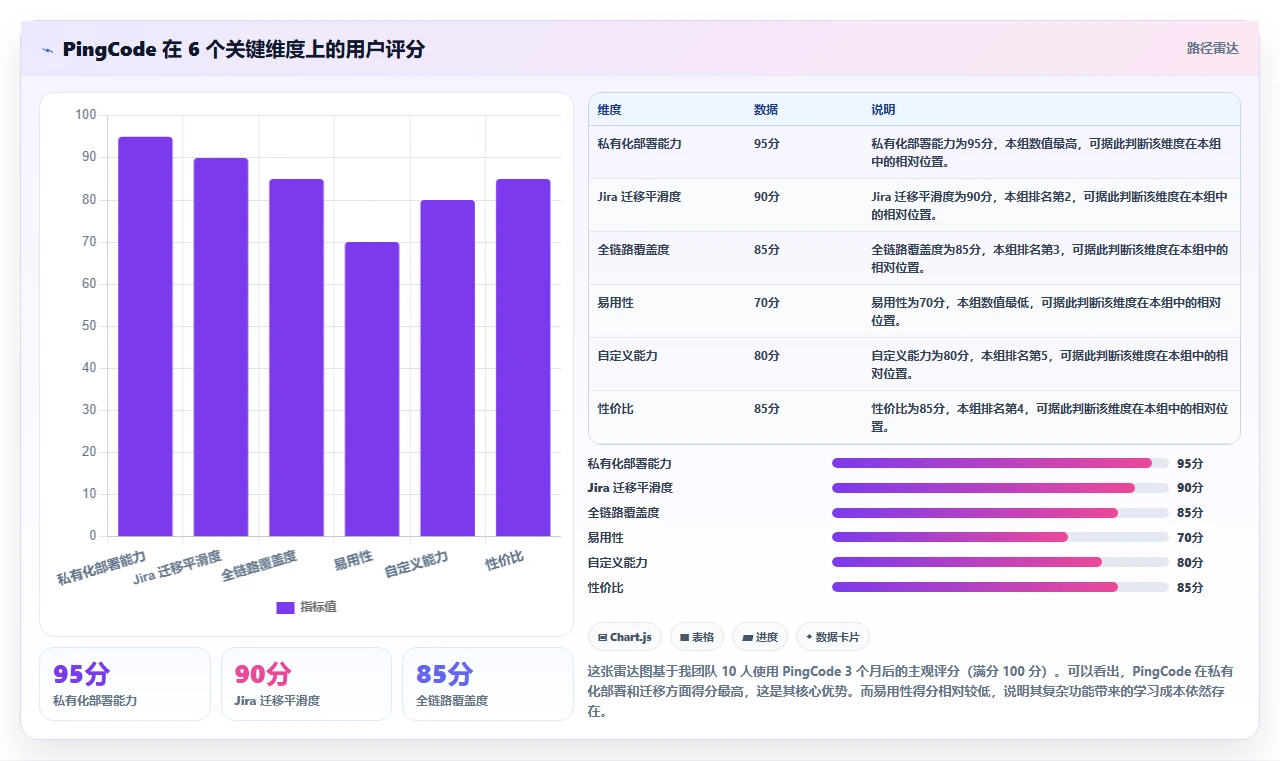Click the Jira 迁移平滑度 progress bar

1000,488
